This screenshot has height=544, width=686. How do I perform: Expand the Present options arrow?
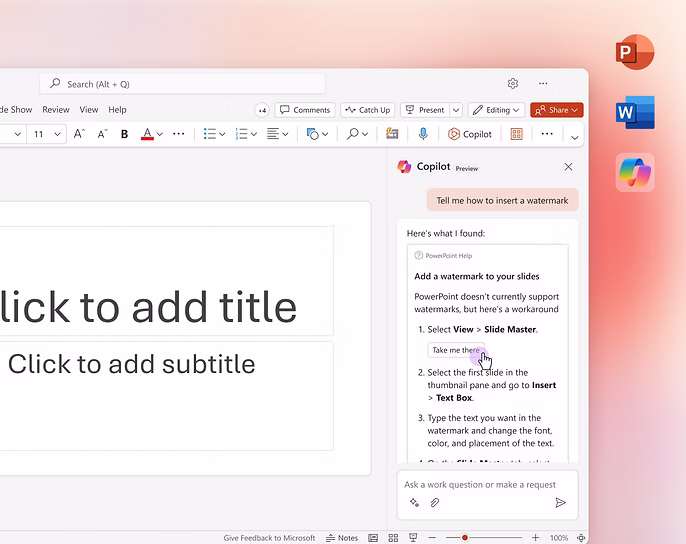pos(456,110)
